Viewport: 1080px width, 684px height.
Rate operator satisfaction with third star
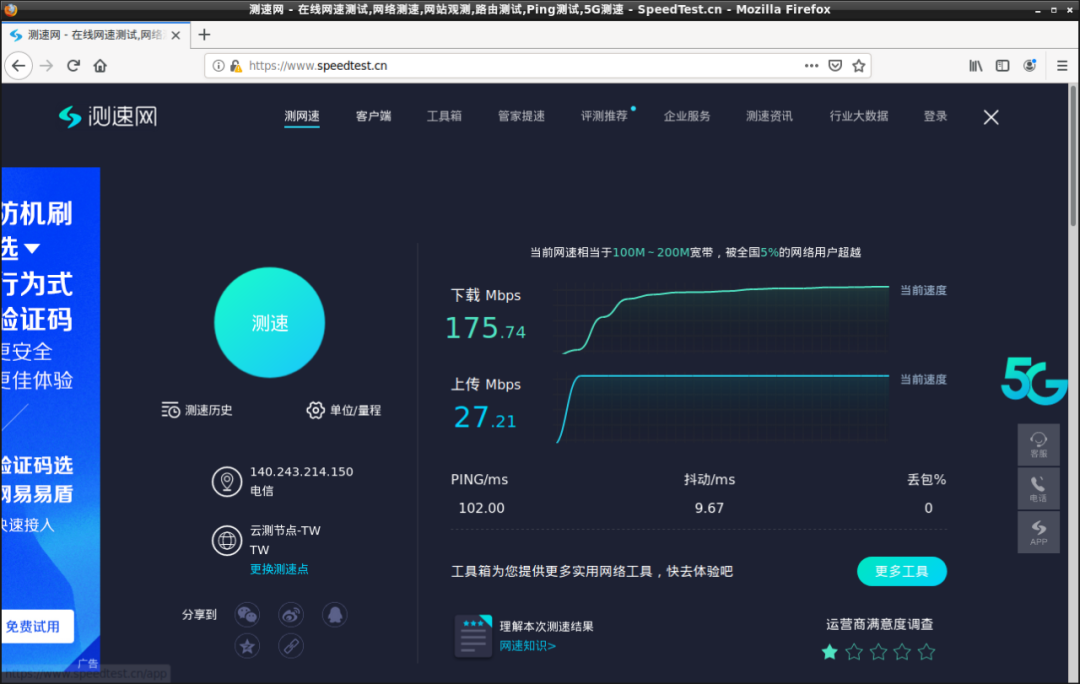pyautogui.click(x=878, y=652)
